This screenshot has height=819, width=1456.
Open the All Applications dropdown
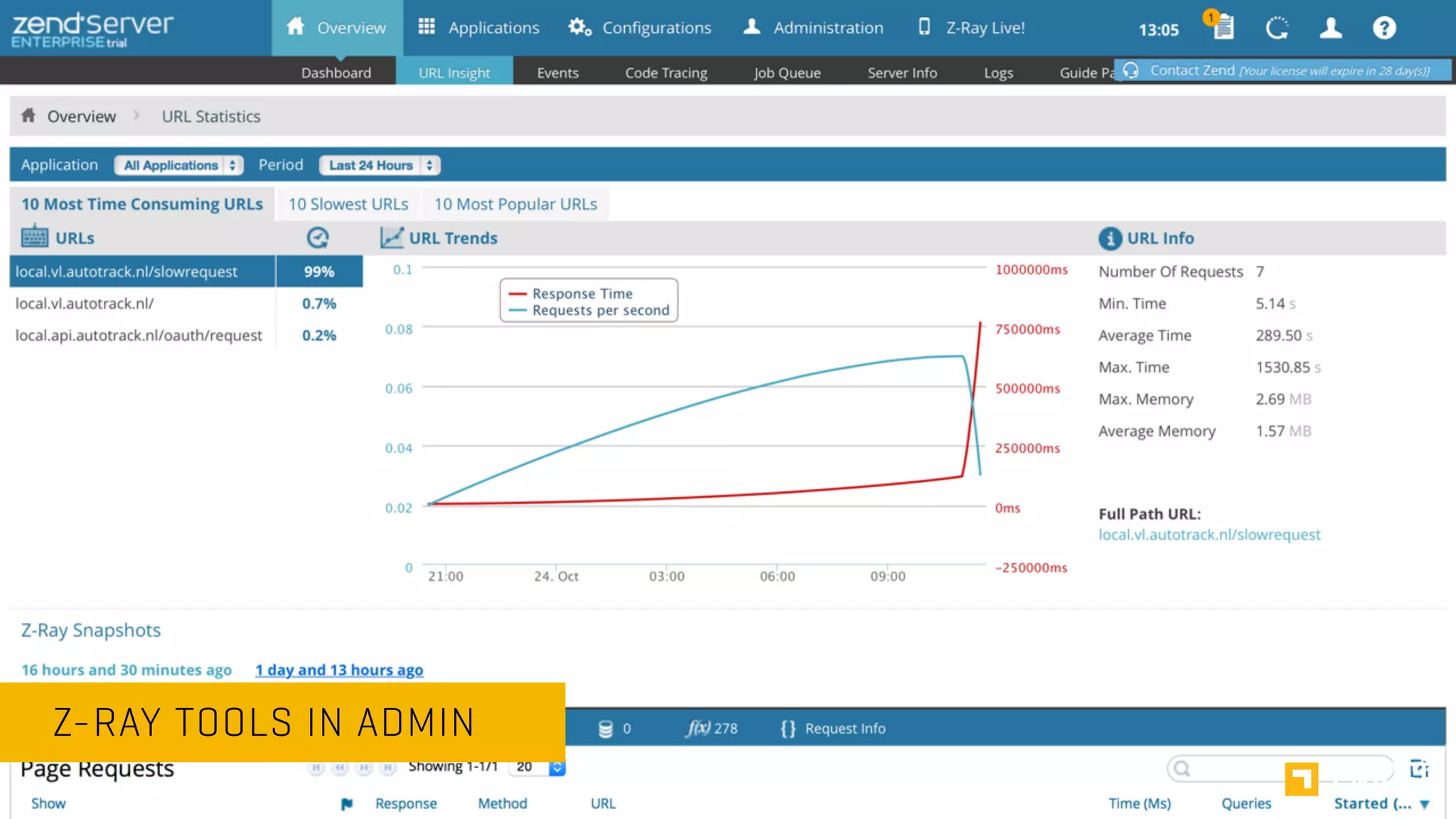[178, 165]
